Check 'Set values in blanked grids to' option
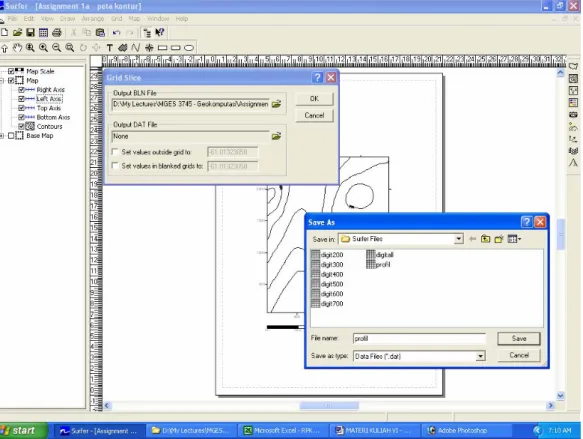Screen dimensions: 583x439 115,165
